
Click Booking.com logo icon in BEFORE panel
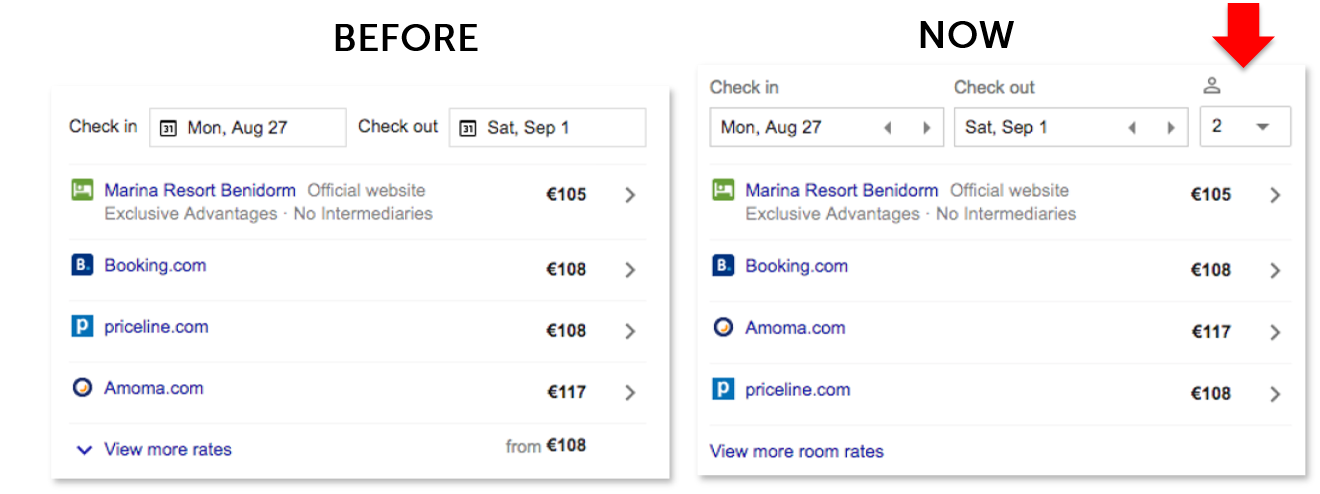click(82, 265)
